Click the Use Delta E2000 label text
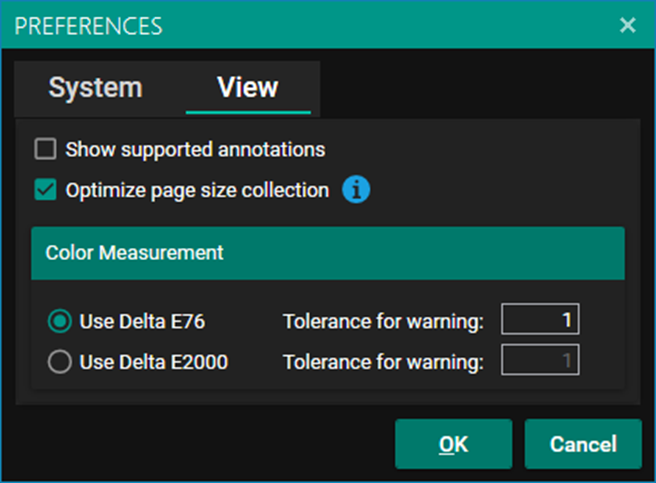Screen dimensions: 656x483 click(x=153, y=362)
